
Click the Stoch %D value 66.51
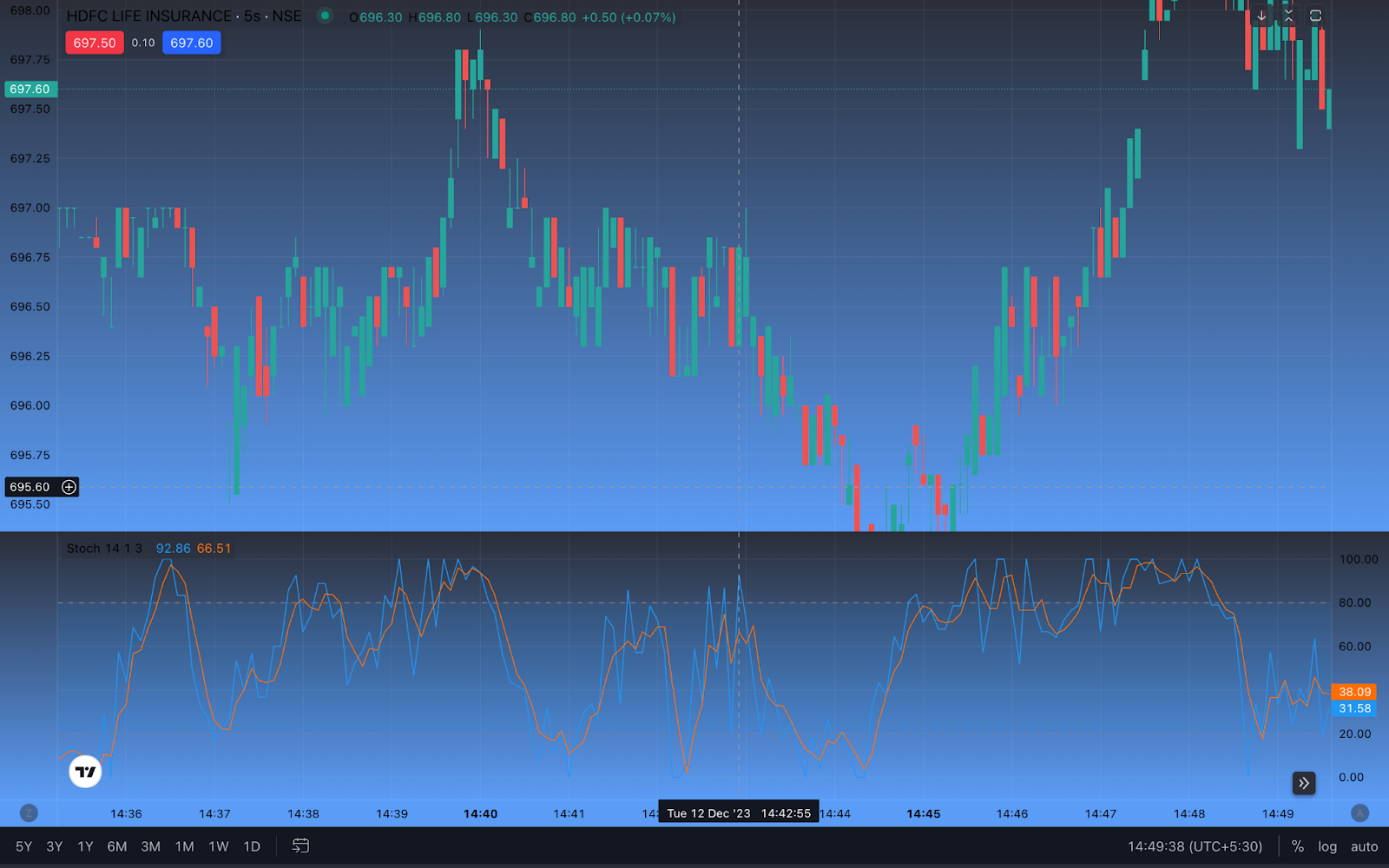tap(214, 549)
